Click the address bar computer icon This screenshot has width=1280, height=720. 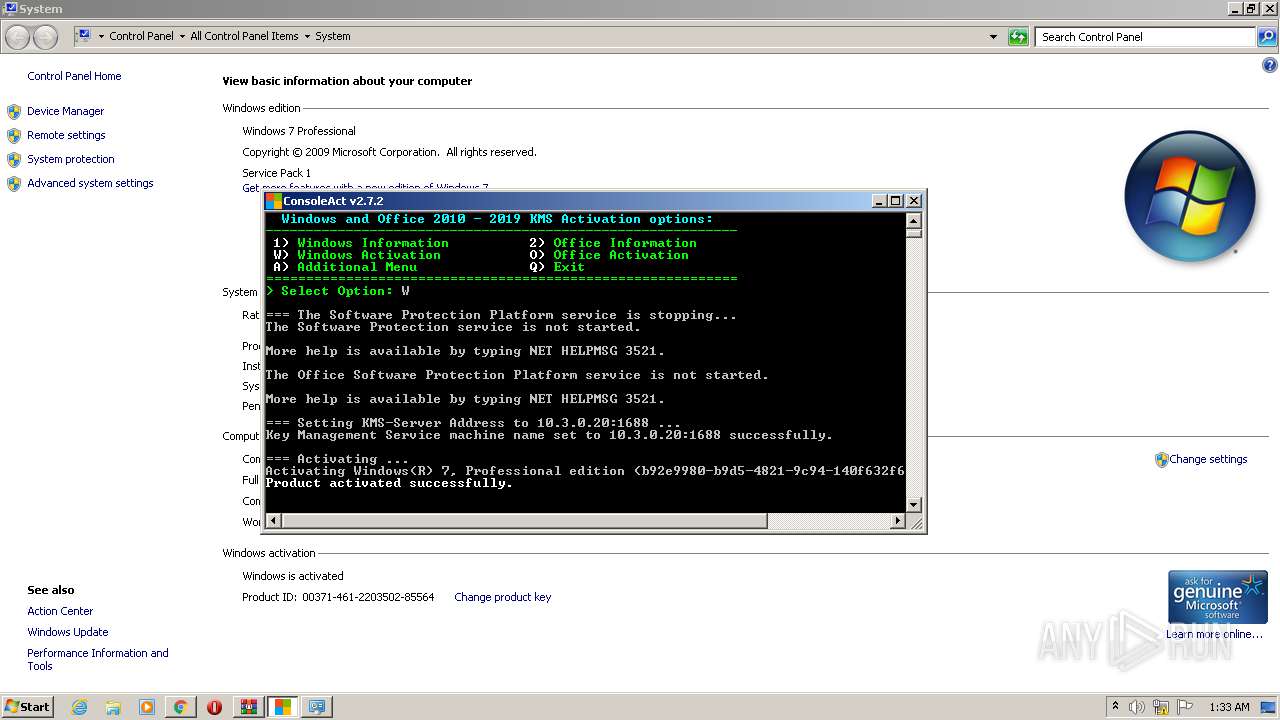(x=83, y=36)
